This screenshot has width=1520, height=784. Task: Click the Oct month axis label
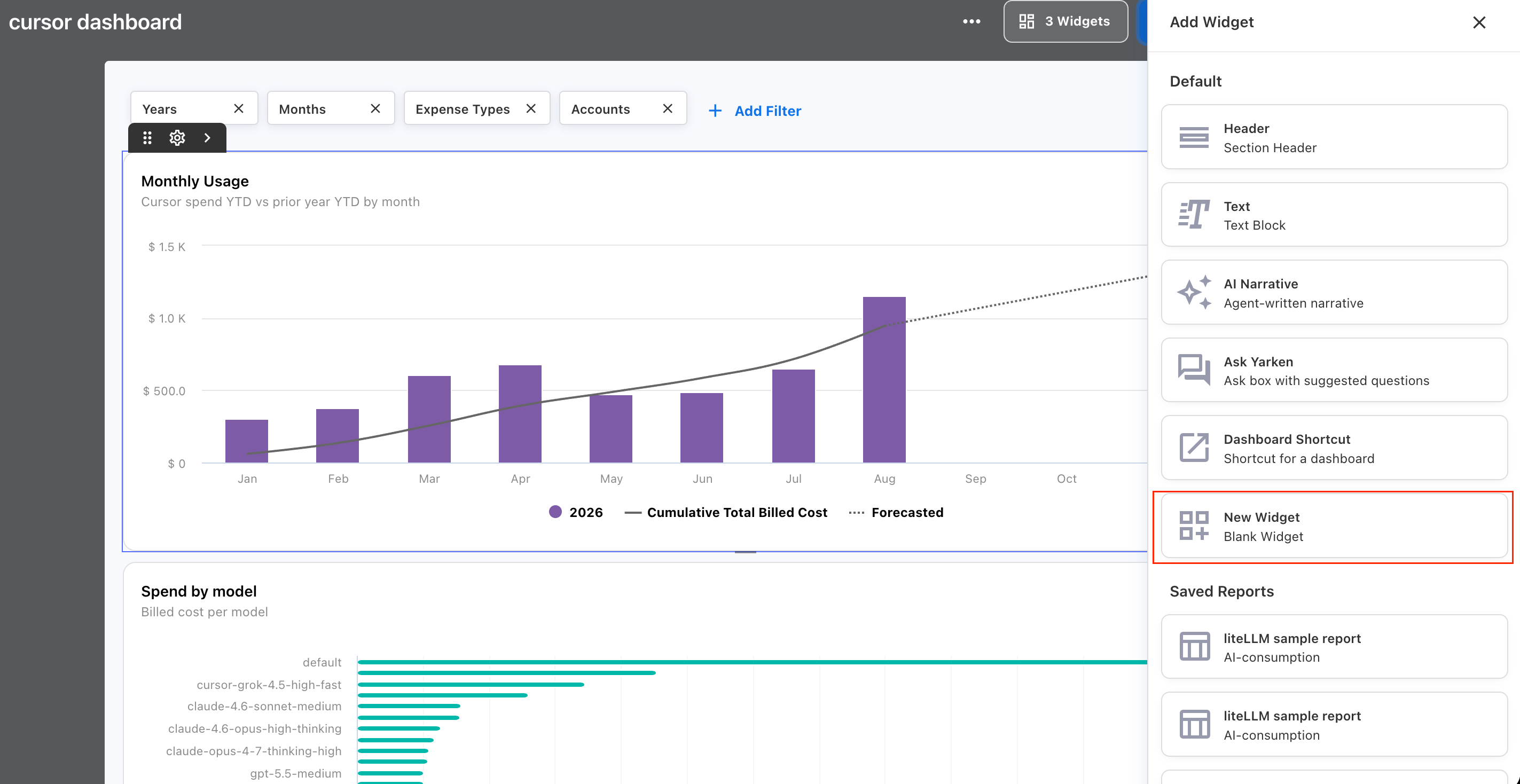click(1066, 479)
